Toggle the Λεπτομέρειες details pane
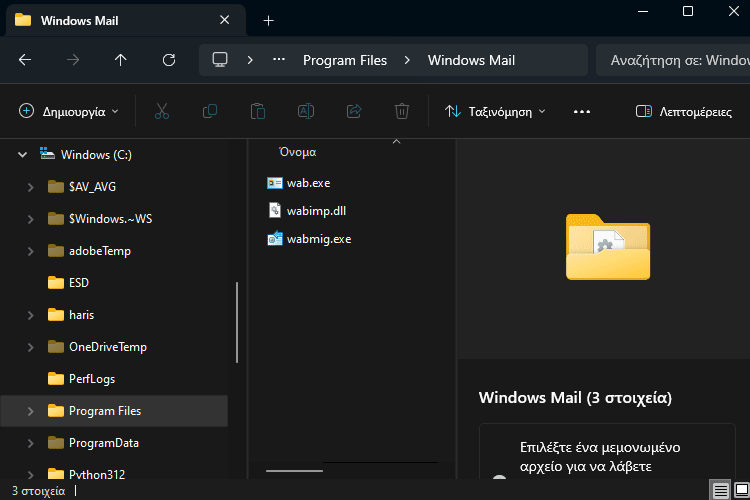This screenshot has height=500, width=750. (x=684, y=111)
